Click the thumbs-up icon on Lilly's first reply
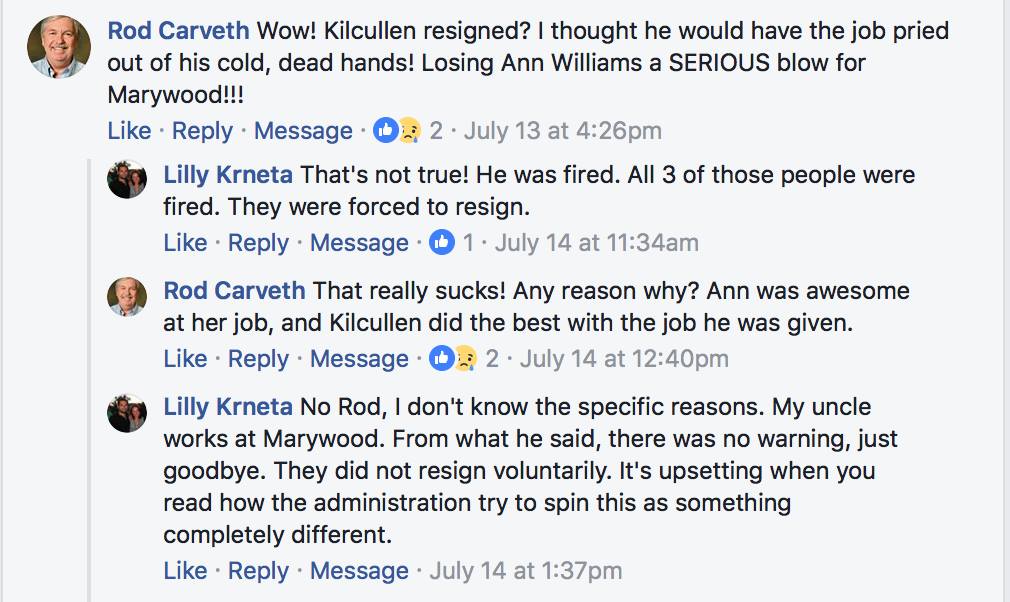The width and height of the screenshot is (1010, 602). [442, 243]
